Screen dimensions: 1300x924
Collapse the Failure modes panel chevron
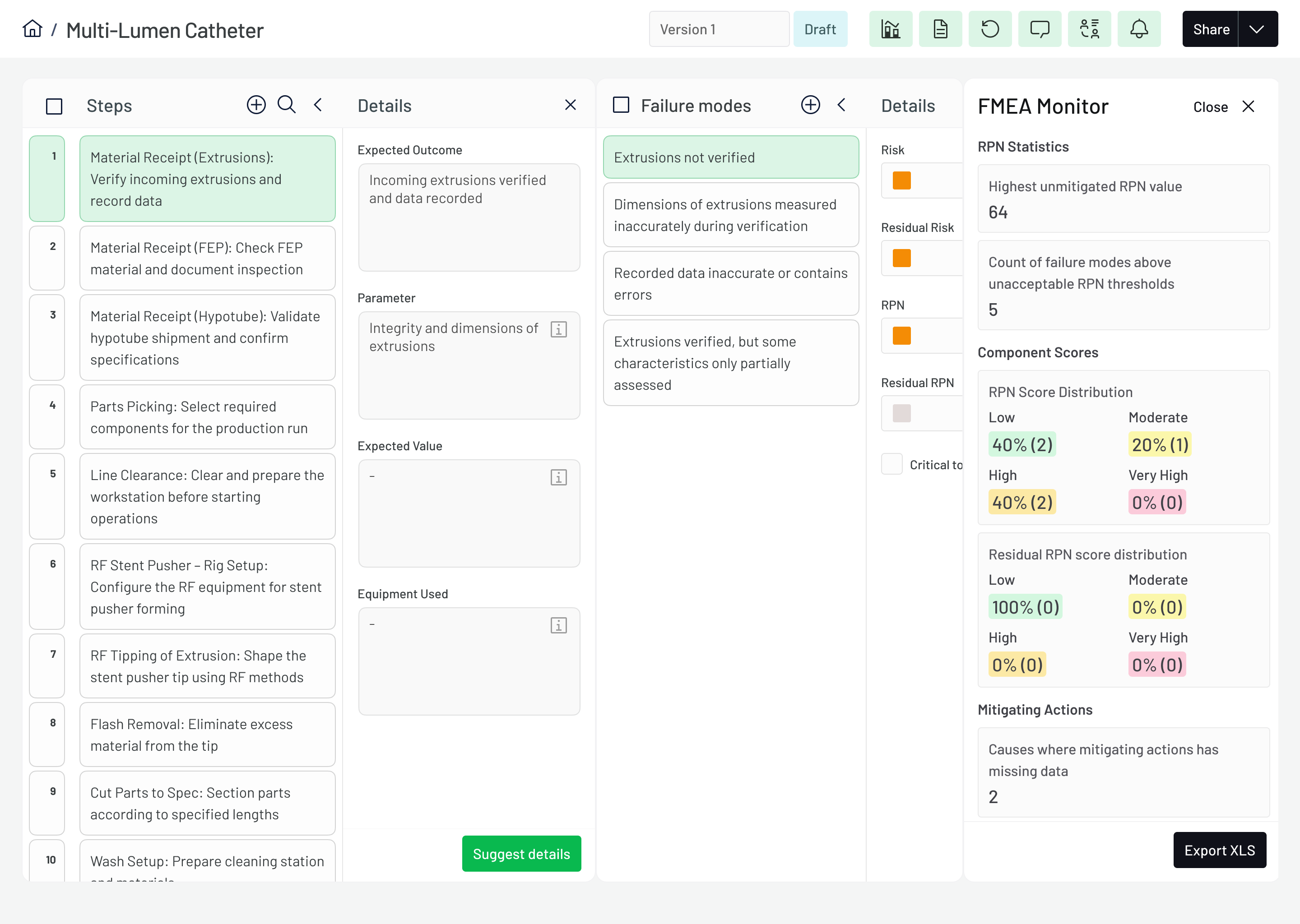coord(841,105)
